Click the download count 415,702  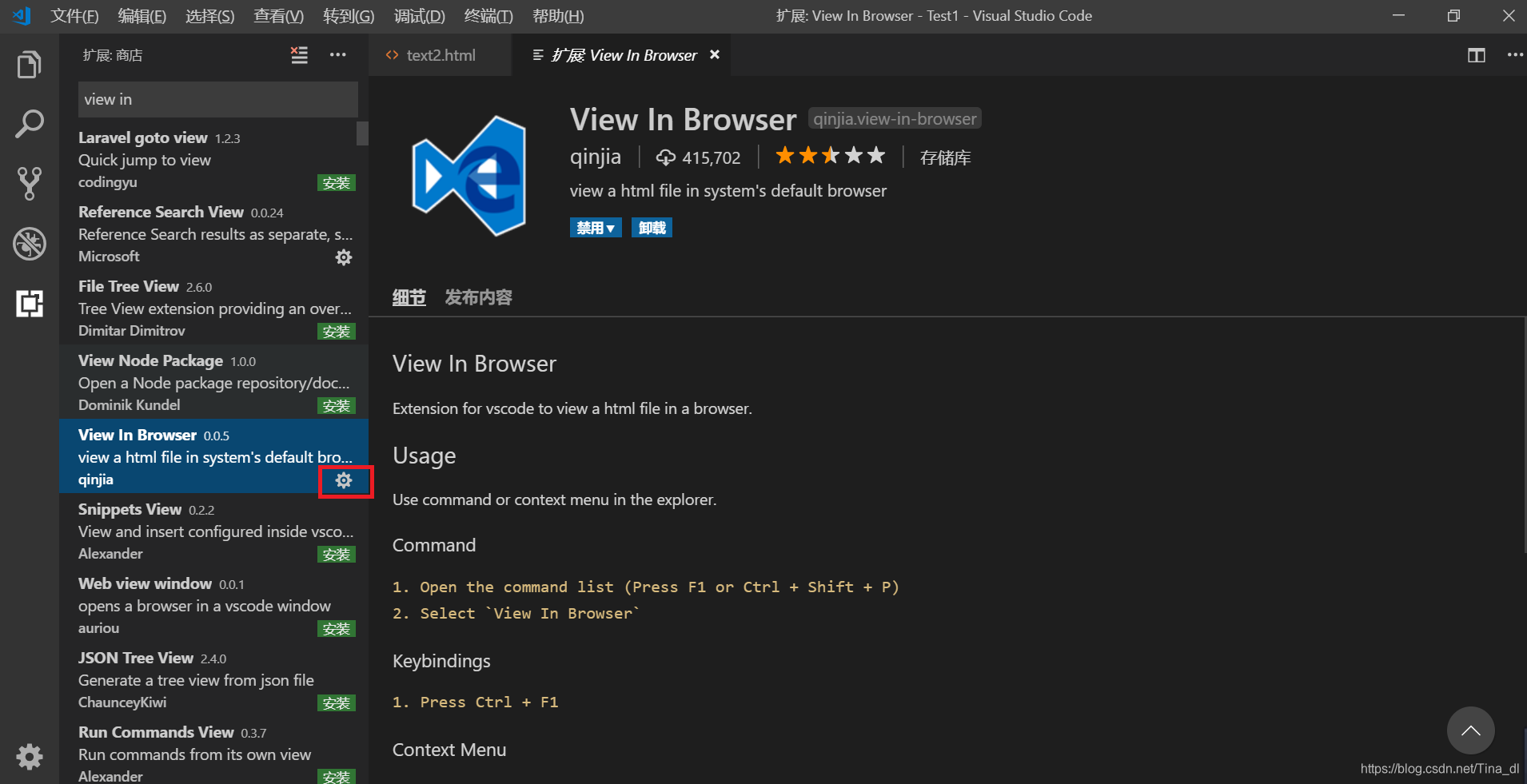(x=699, y=157)
